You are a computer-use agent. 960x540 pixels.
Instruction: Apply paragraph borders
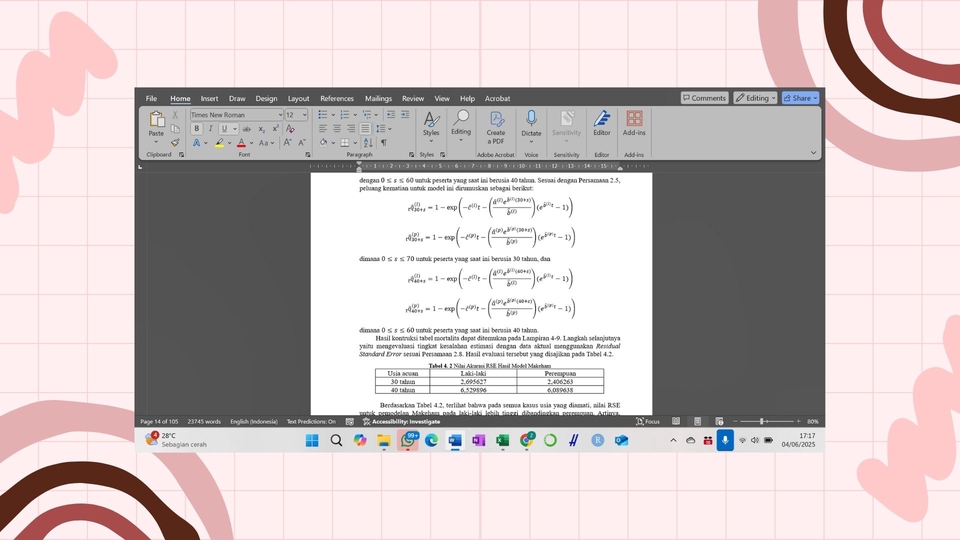click(345, 143)
